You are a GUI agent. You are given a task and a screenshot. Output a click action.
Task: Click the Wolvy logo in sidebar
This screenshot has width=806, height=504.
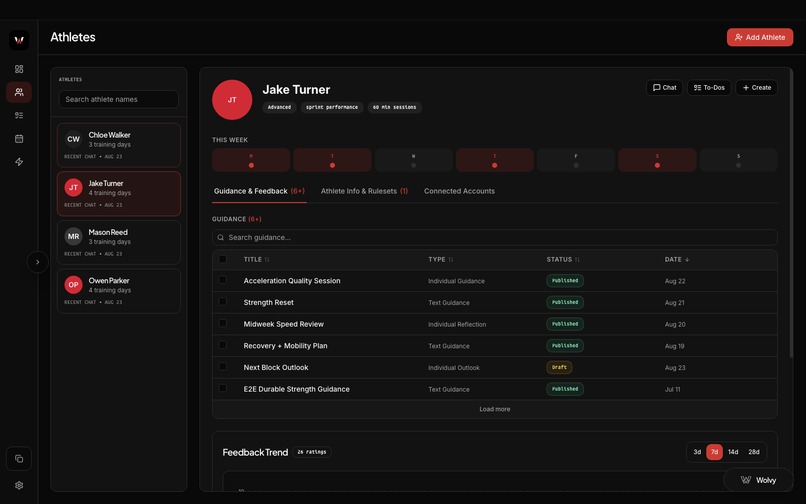click(19, 40)
